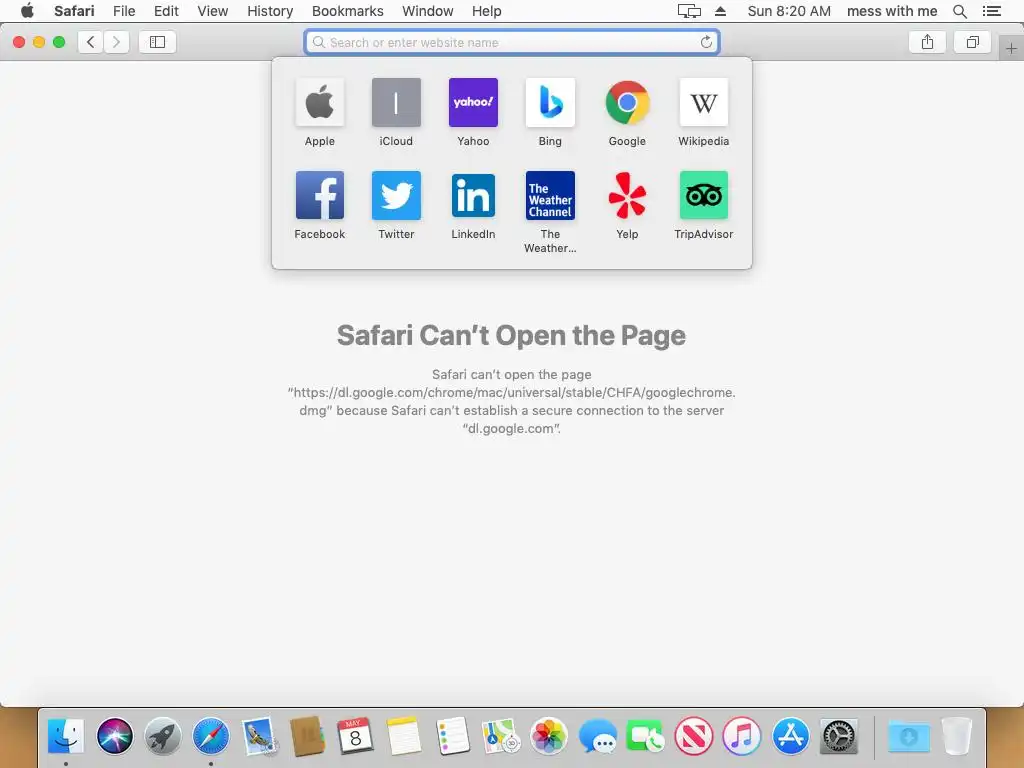This screenshot has width=1024, height=768.
Task: Open the Yelp favorite tile
Action: click(x=627, y=195)
